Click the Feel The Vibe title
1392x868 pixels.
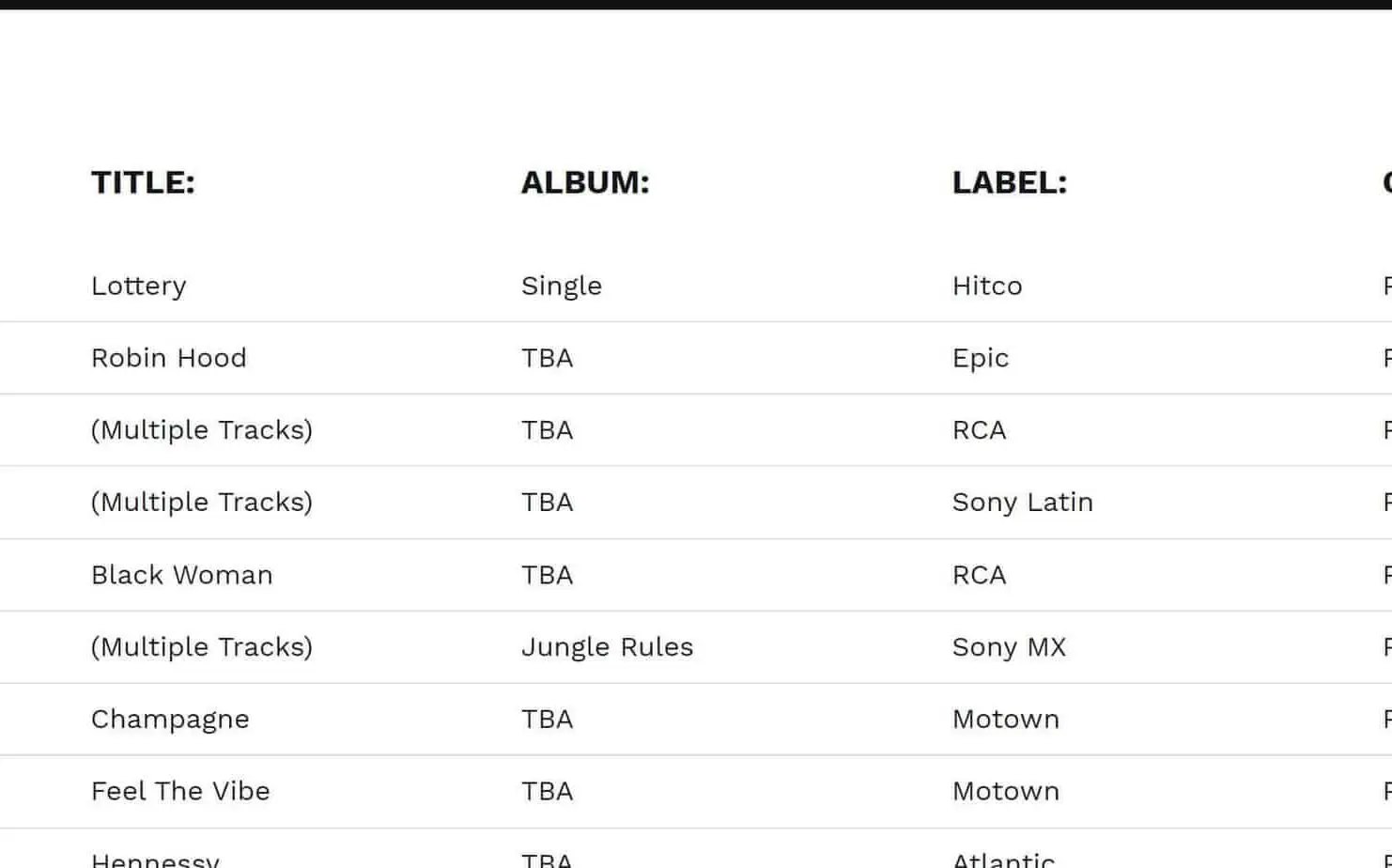coord(180,791)
